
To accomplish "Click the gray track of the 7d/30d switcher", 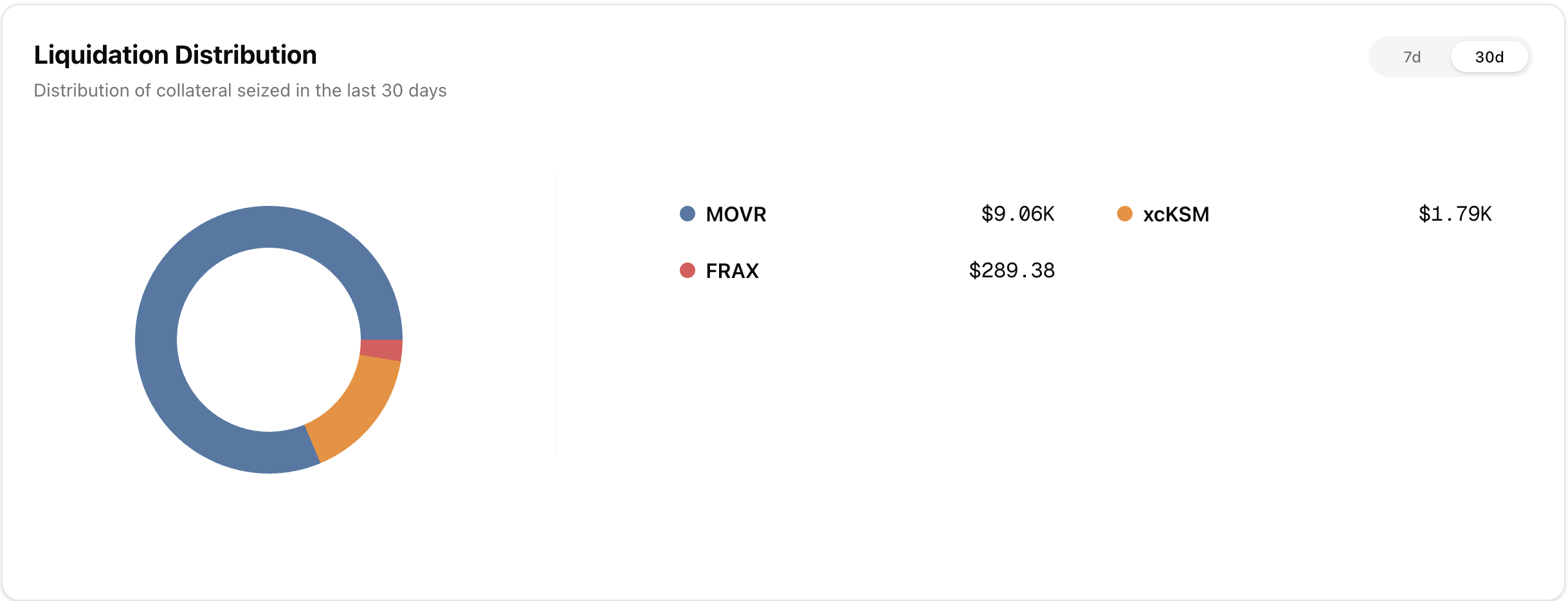I will (x=1380, y=57).
